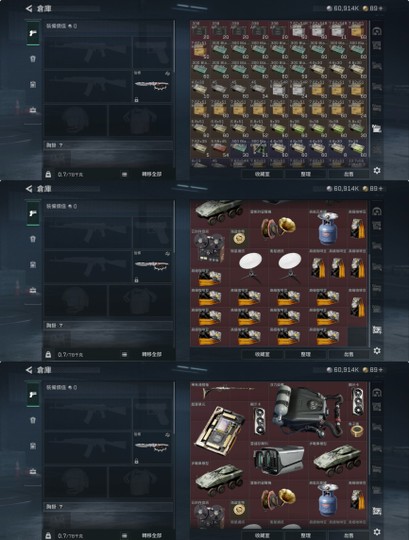The width and height of the screenshot is (409, 540).
Task: Go back using the arrow beside 倉庫 in the top screenshot
Action: coord(29,9)
